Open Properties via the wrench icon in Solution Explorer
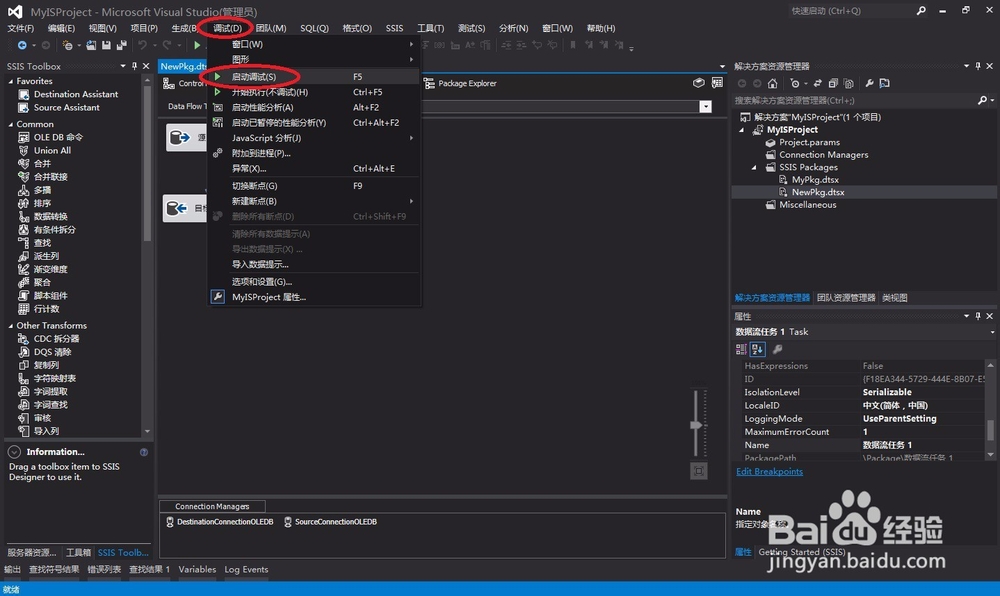Image resolution: width=1000 pixels, height=596 pixels. [x=869, y=84]
